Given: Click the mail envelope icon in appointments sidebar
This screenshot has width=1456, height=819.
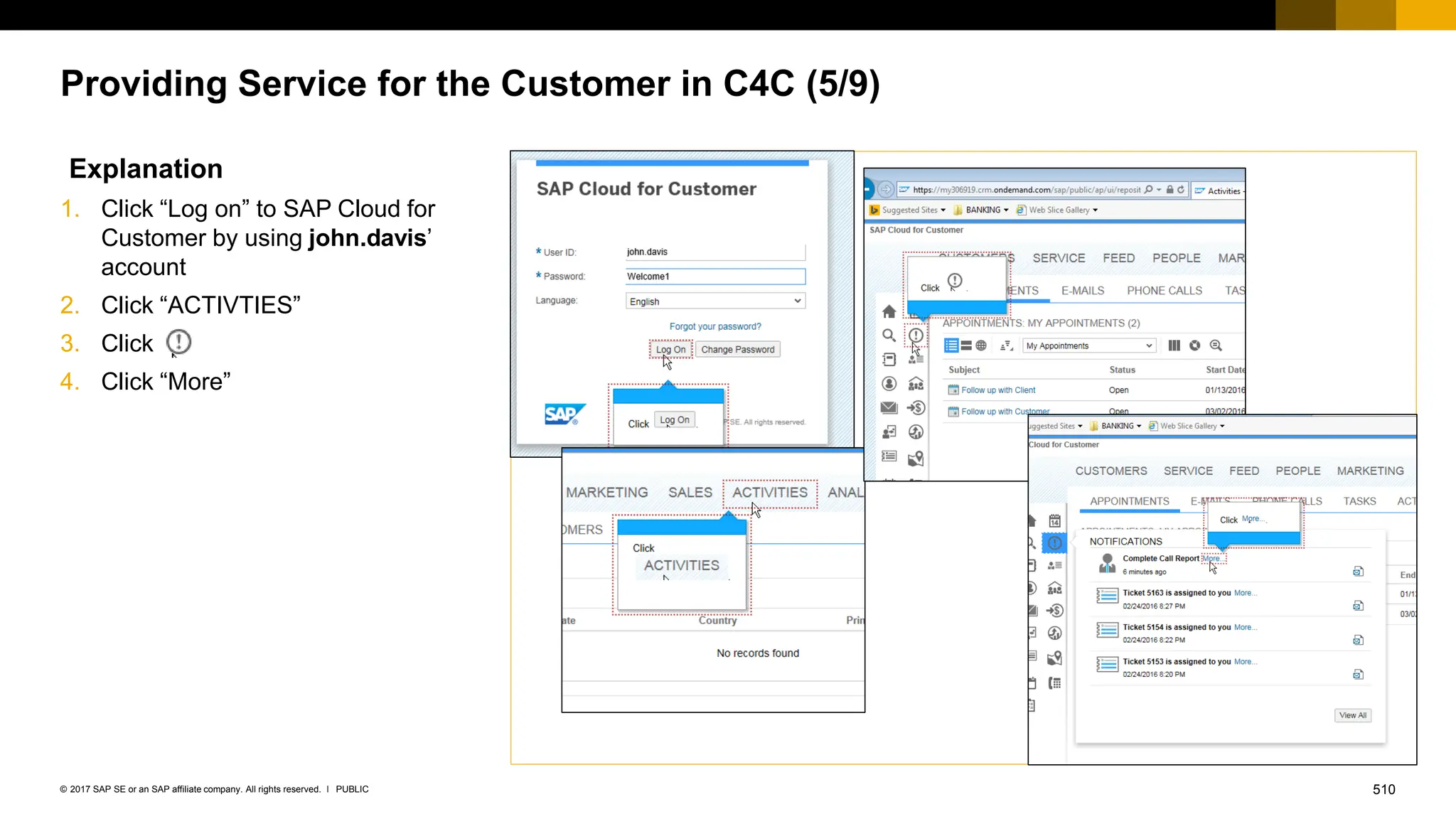Looking at the screenshot, I should click(x=889, y=407).
